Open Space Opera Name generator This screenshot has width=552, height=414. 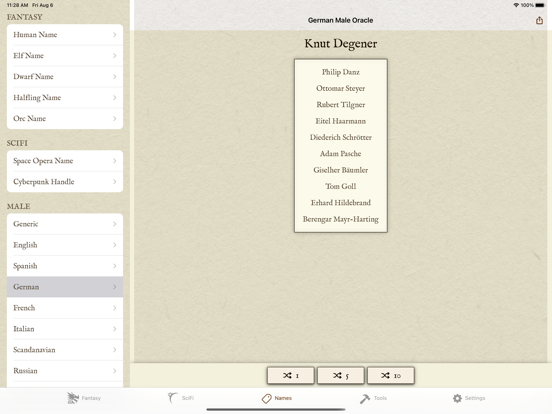(x=65, y=161)
